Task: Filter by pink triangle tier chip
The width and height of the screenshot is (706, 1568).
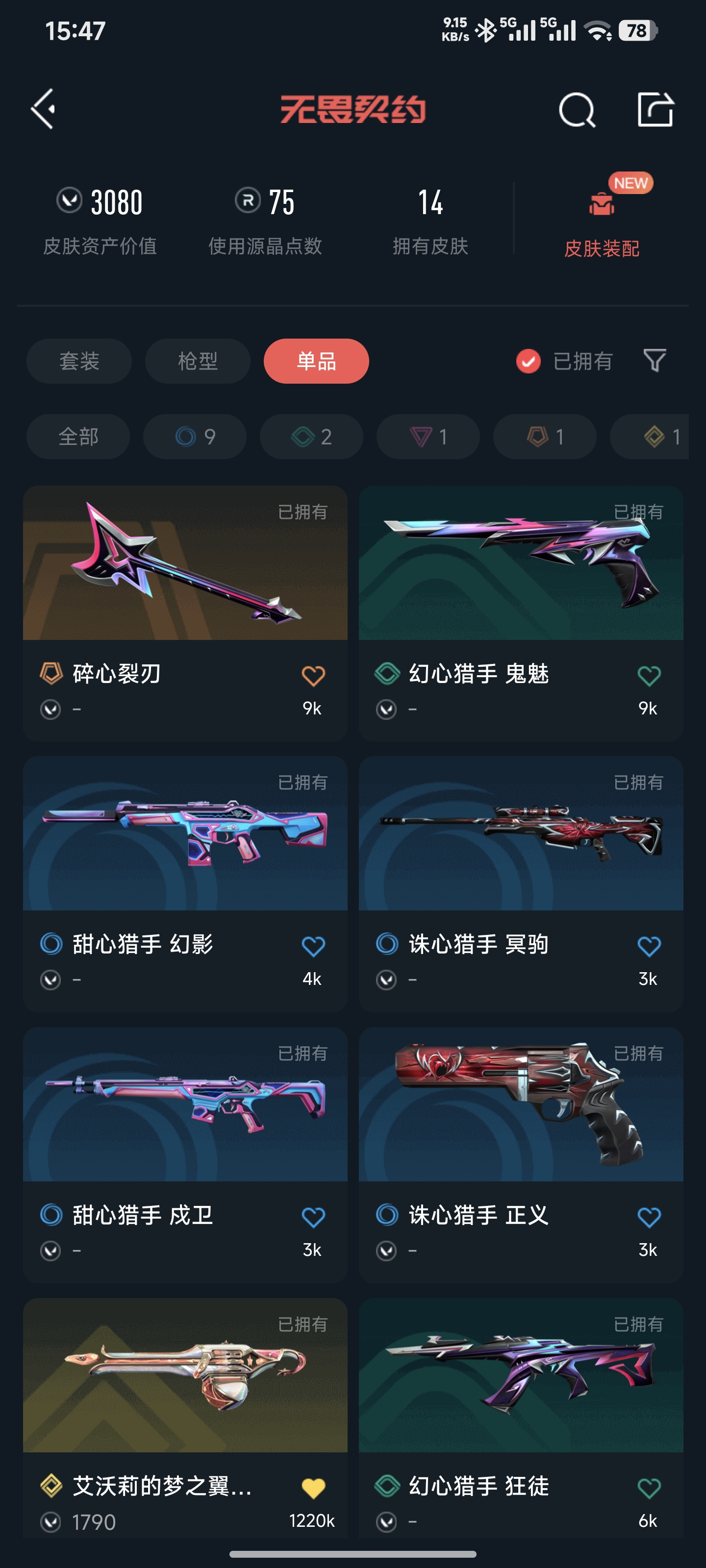Action: click(x=428, y=437)
